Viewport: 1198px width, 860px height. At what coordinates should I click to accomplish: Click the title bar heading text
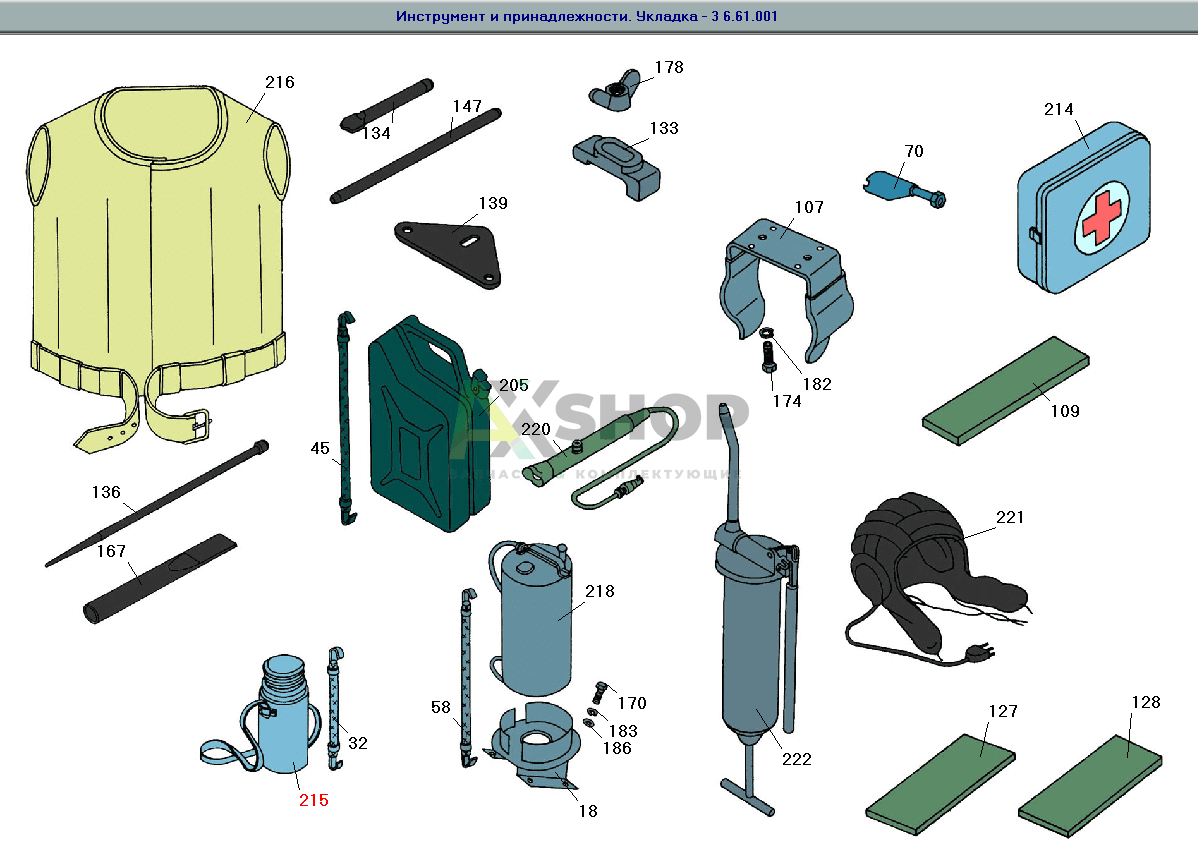[x=587, y=17]
